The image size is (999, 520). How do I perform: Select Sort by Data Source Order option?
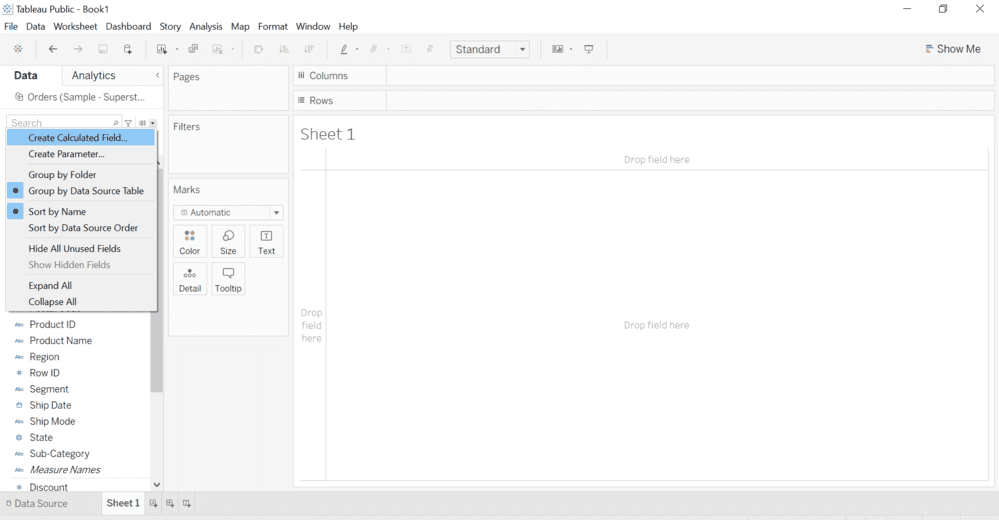(x=81, y=228)
